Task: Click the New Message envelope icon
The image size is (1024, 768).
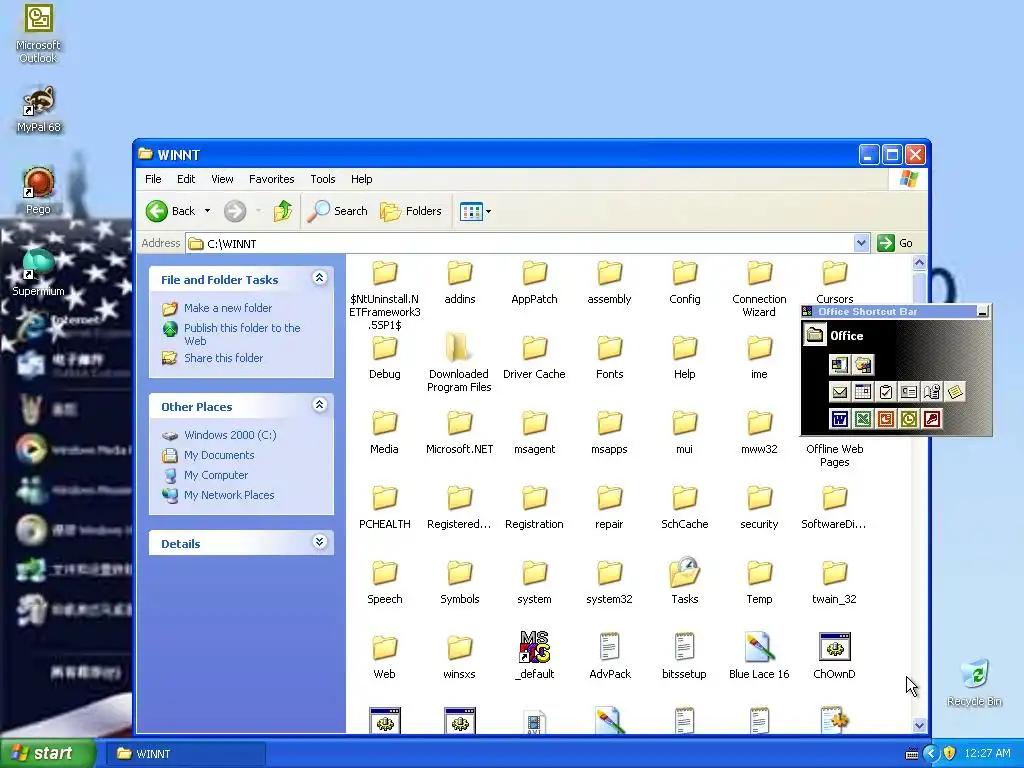Action: coord(840,392)
